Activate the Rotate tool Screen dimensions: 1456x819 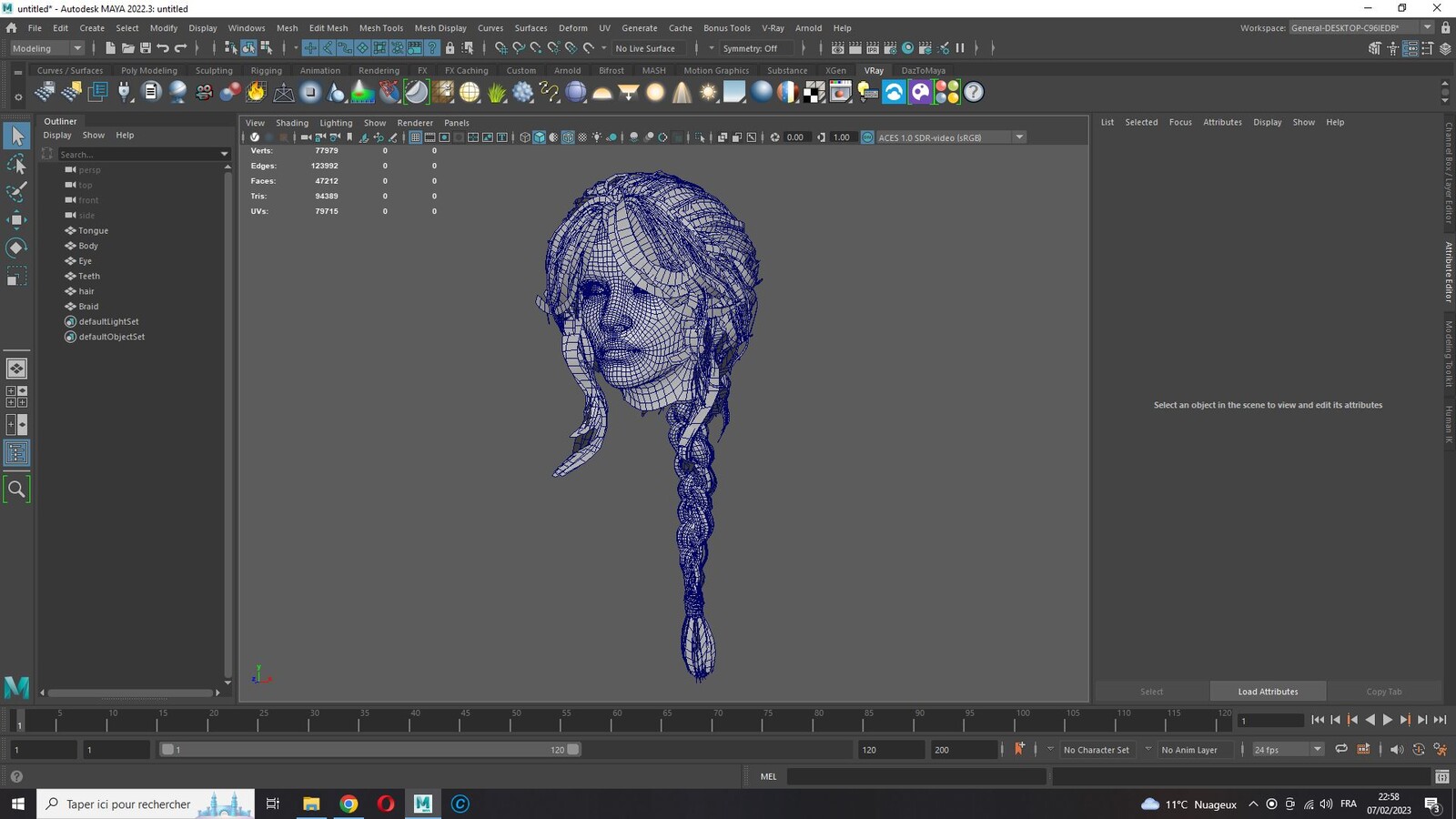coord(16,248)
